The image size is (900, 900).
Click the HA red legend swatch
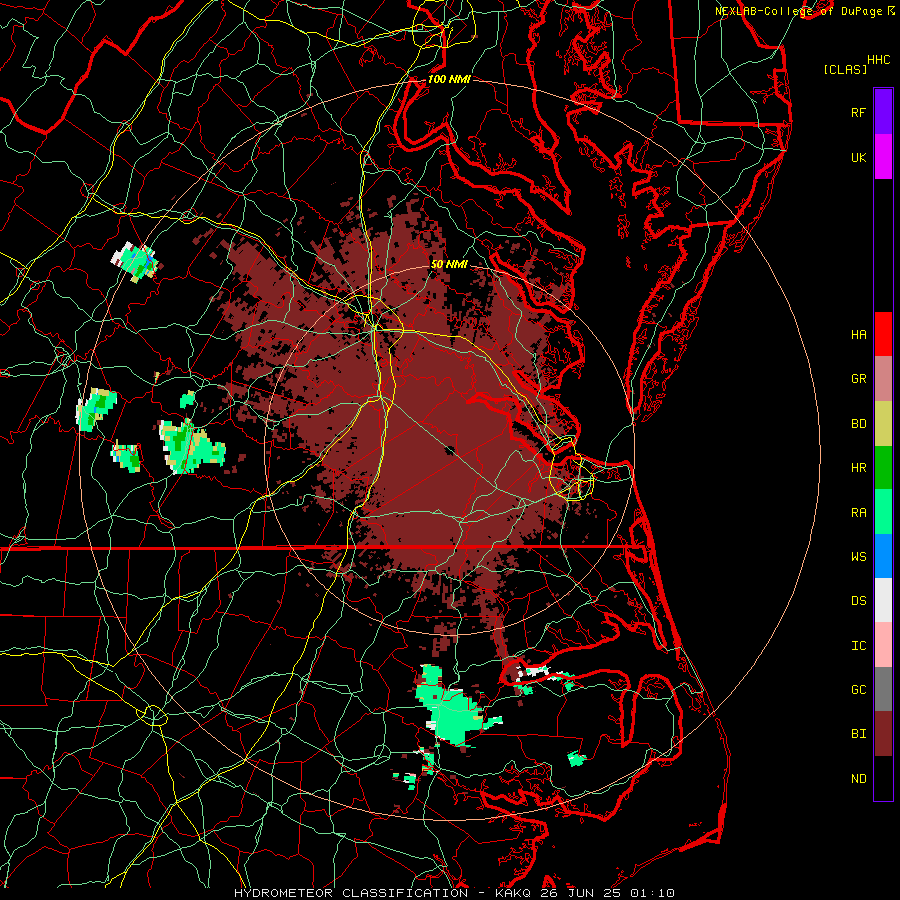[883, 334]
